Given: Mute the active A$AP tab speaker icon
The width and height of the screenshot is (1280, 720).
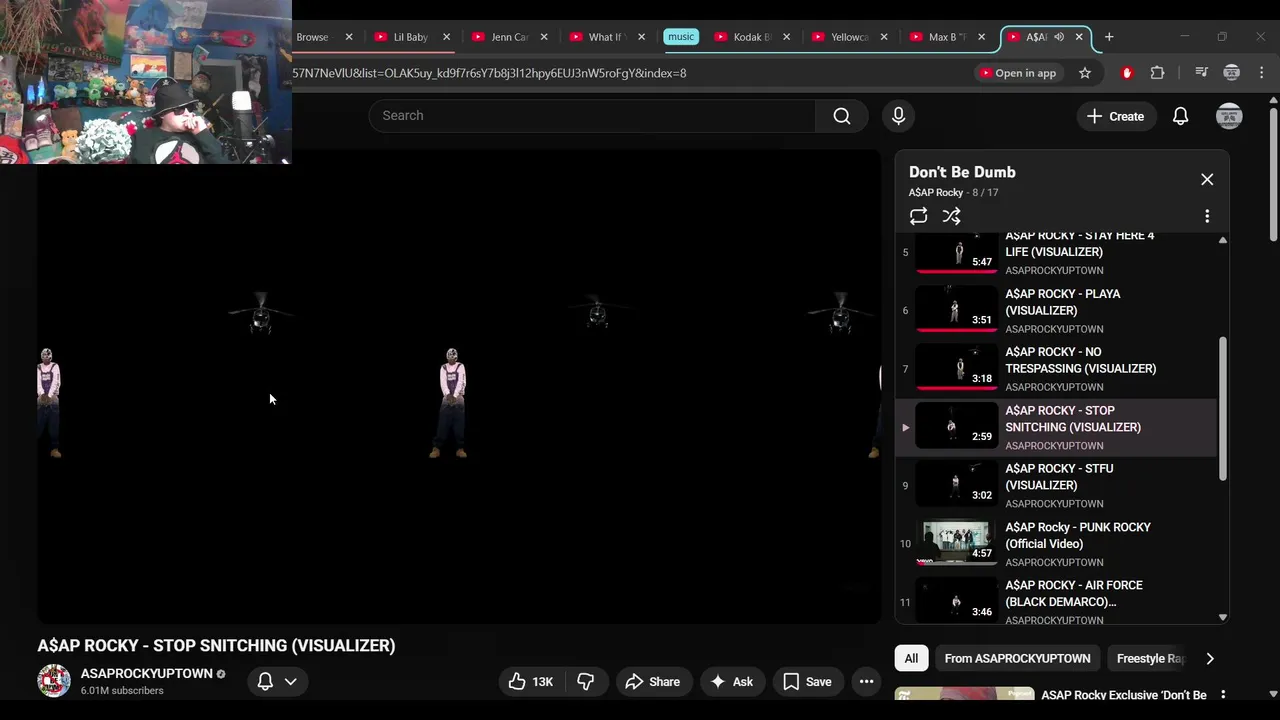Looking at the screenshot, I should 1059,37.
